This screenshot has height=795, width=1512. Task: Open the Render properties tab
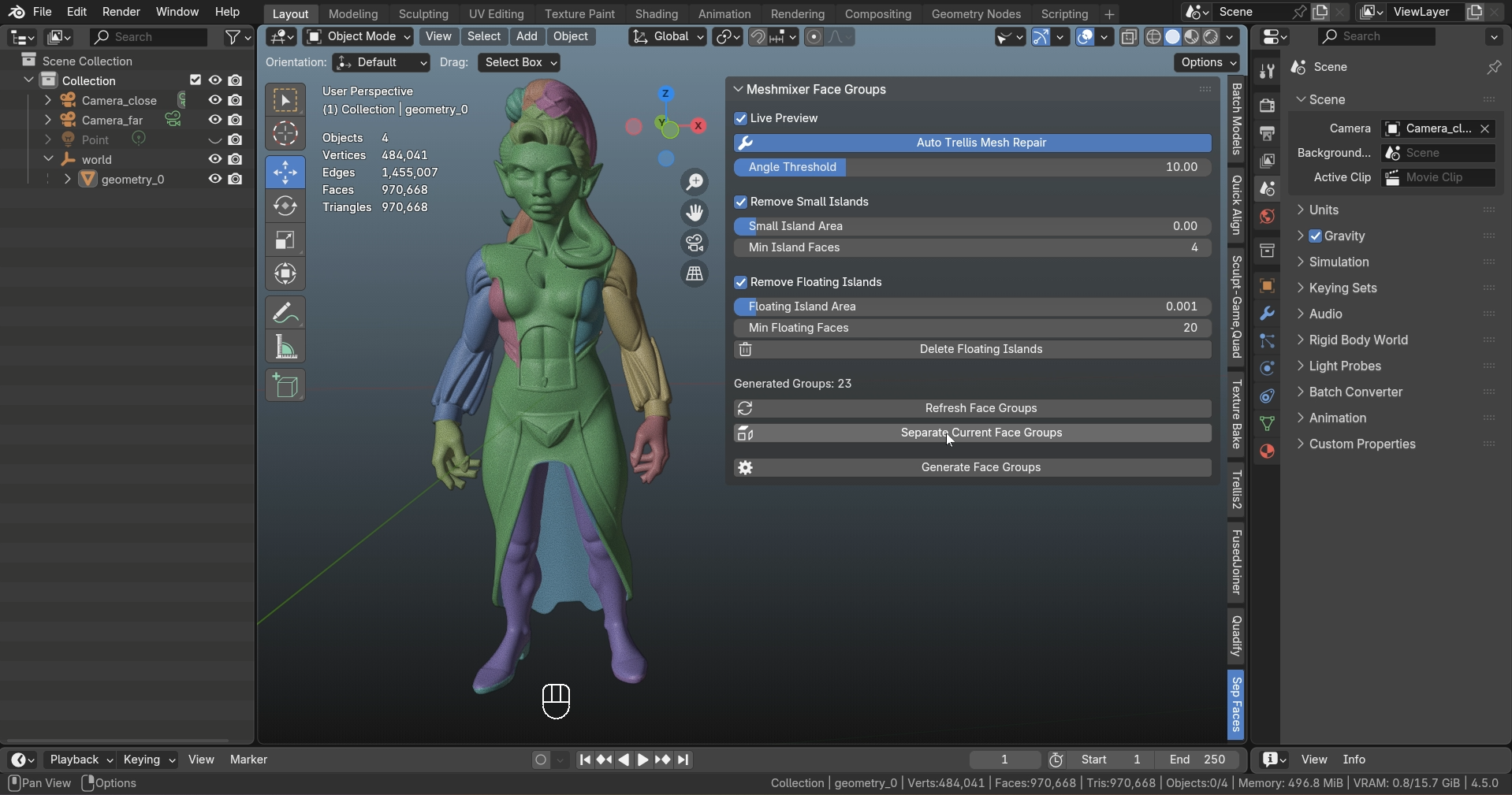(1267, 106)
